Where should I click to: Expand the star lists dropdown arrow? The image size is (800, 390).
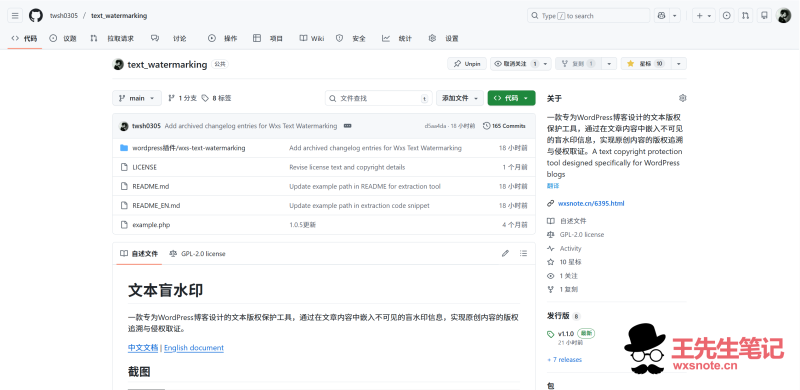point(679,64)
